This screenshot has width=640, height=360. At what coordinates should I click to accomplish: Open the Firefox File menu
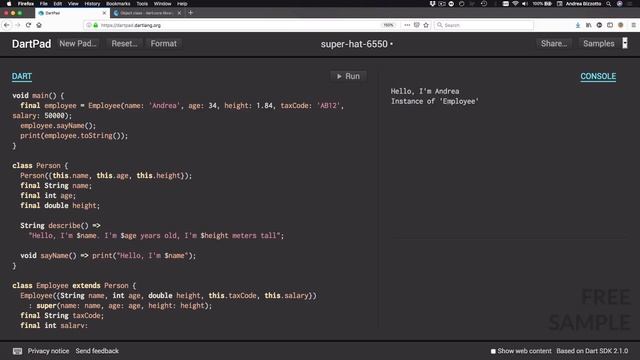pyautogui.click(x=44, y=4)
